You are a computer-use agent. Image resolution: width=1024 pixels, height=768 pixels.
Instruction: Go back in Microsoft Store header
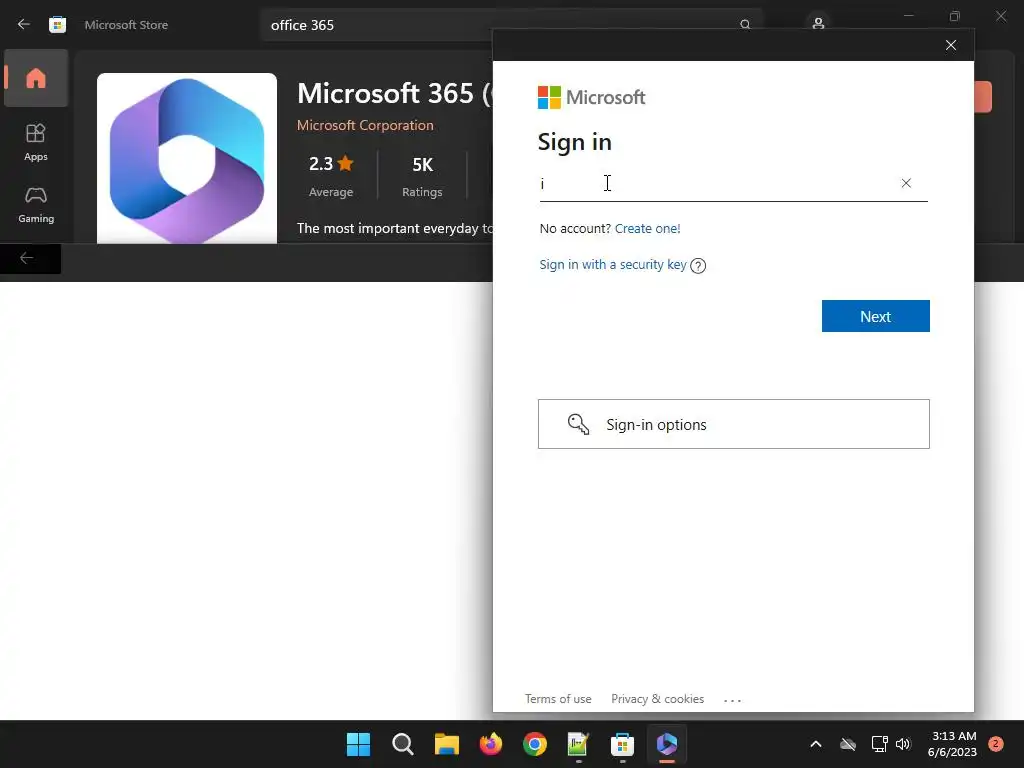click(x=24, y=25)
